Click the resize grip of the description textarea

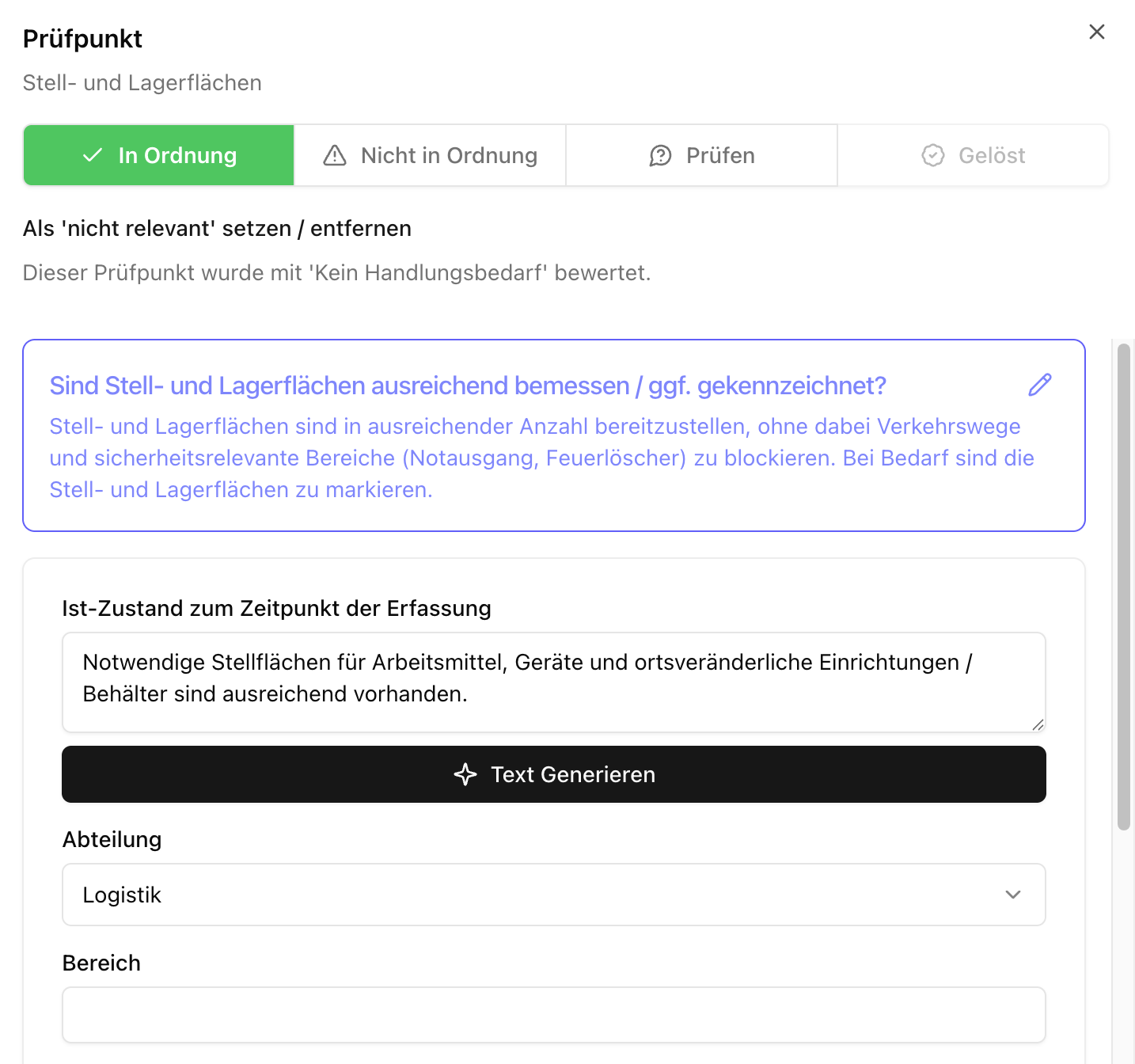pyautogui.click(x=1039, y=724)
